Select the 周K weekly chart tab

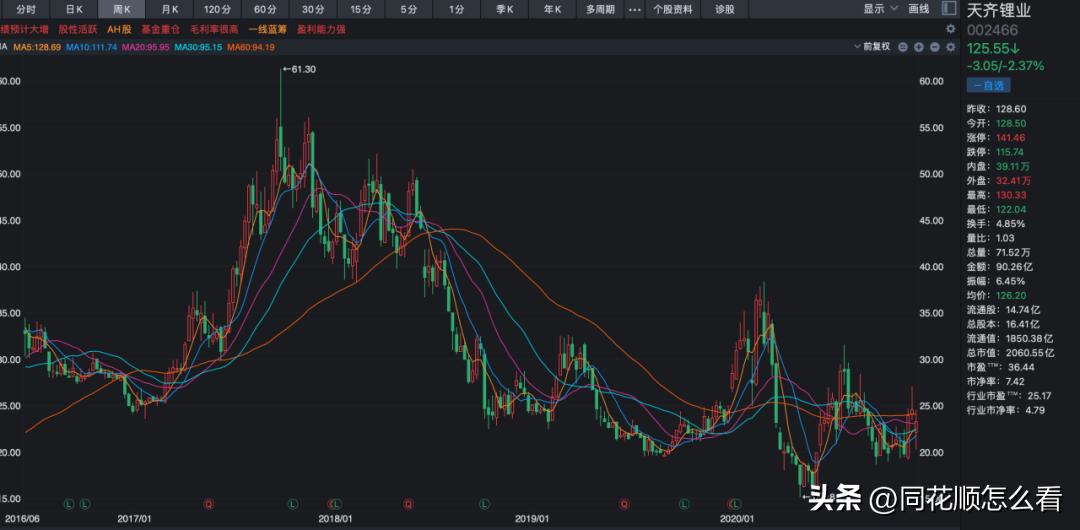[x=122, y=9]
